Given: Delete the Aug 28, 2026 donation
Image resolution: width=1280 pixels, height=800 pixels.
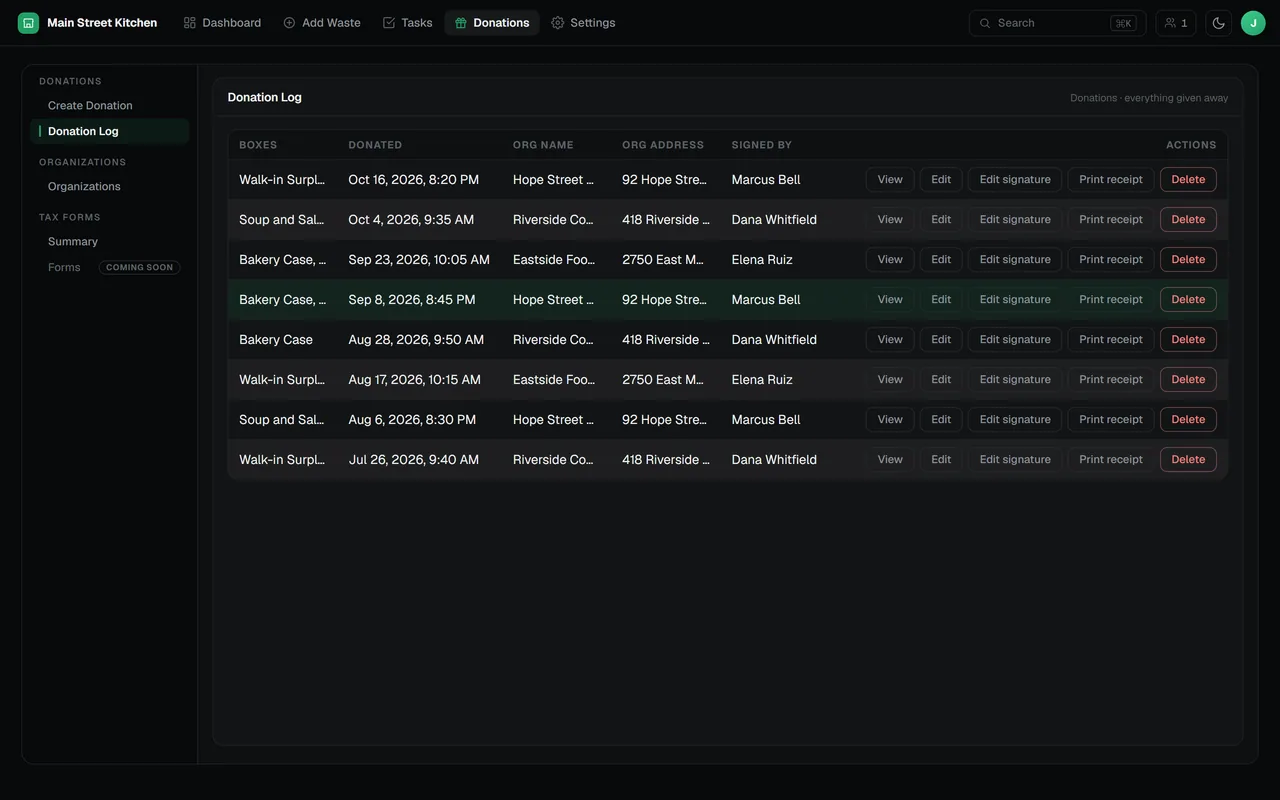Looking at the screenshot, I should [x=1188, y=340].
